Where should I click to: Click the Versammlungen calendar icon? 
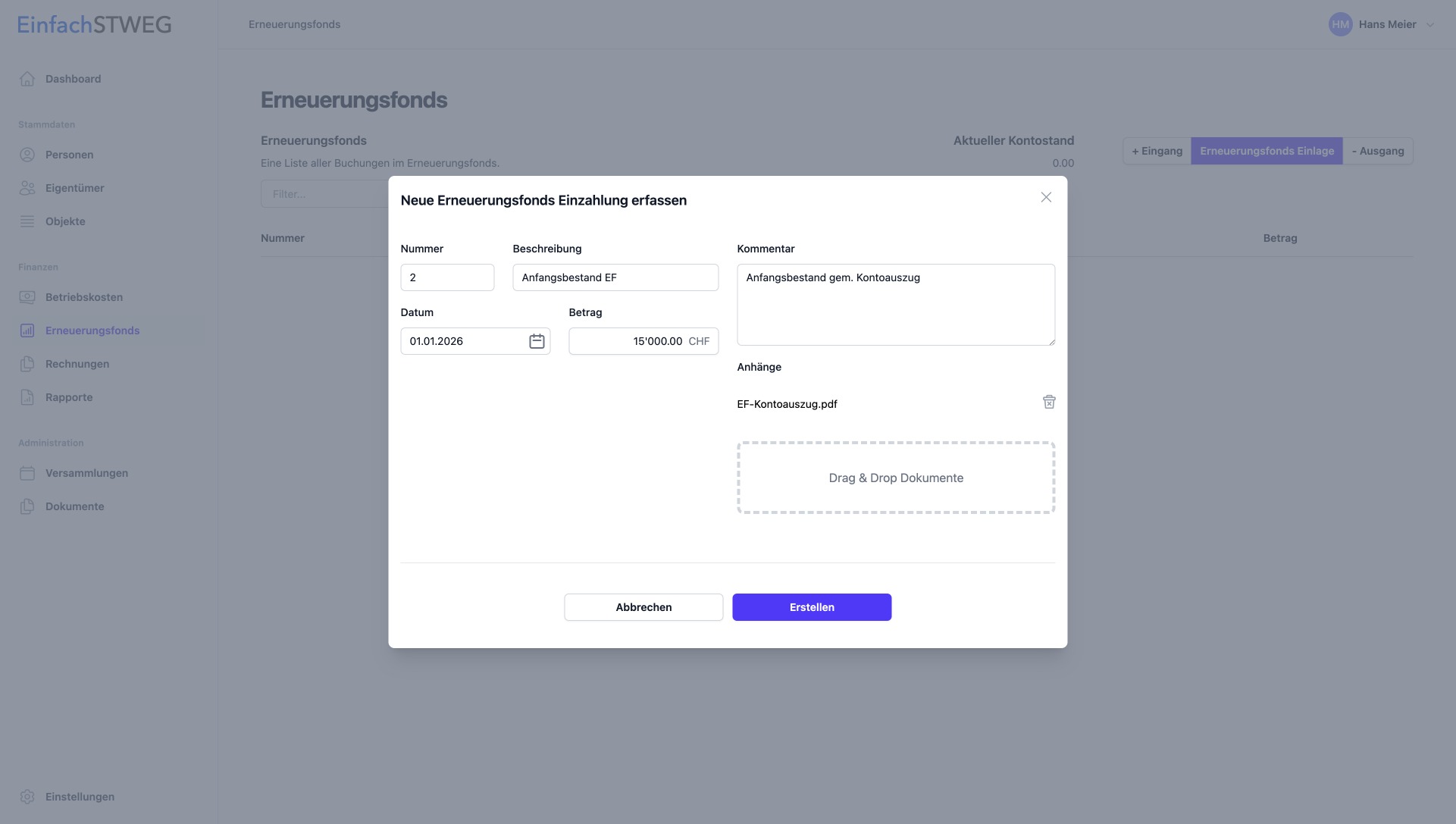click(x=27, y=473)
